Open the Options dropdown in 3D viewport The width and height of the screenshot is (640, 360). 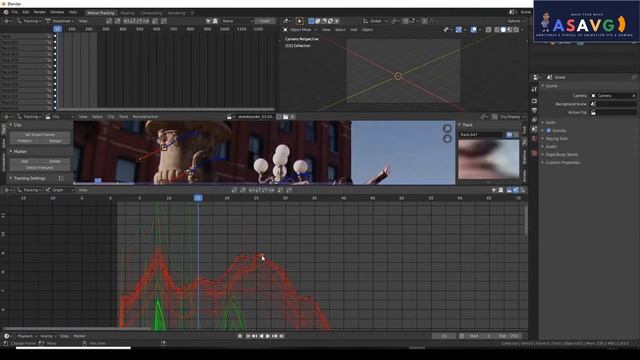516,21
